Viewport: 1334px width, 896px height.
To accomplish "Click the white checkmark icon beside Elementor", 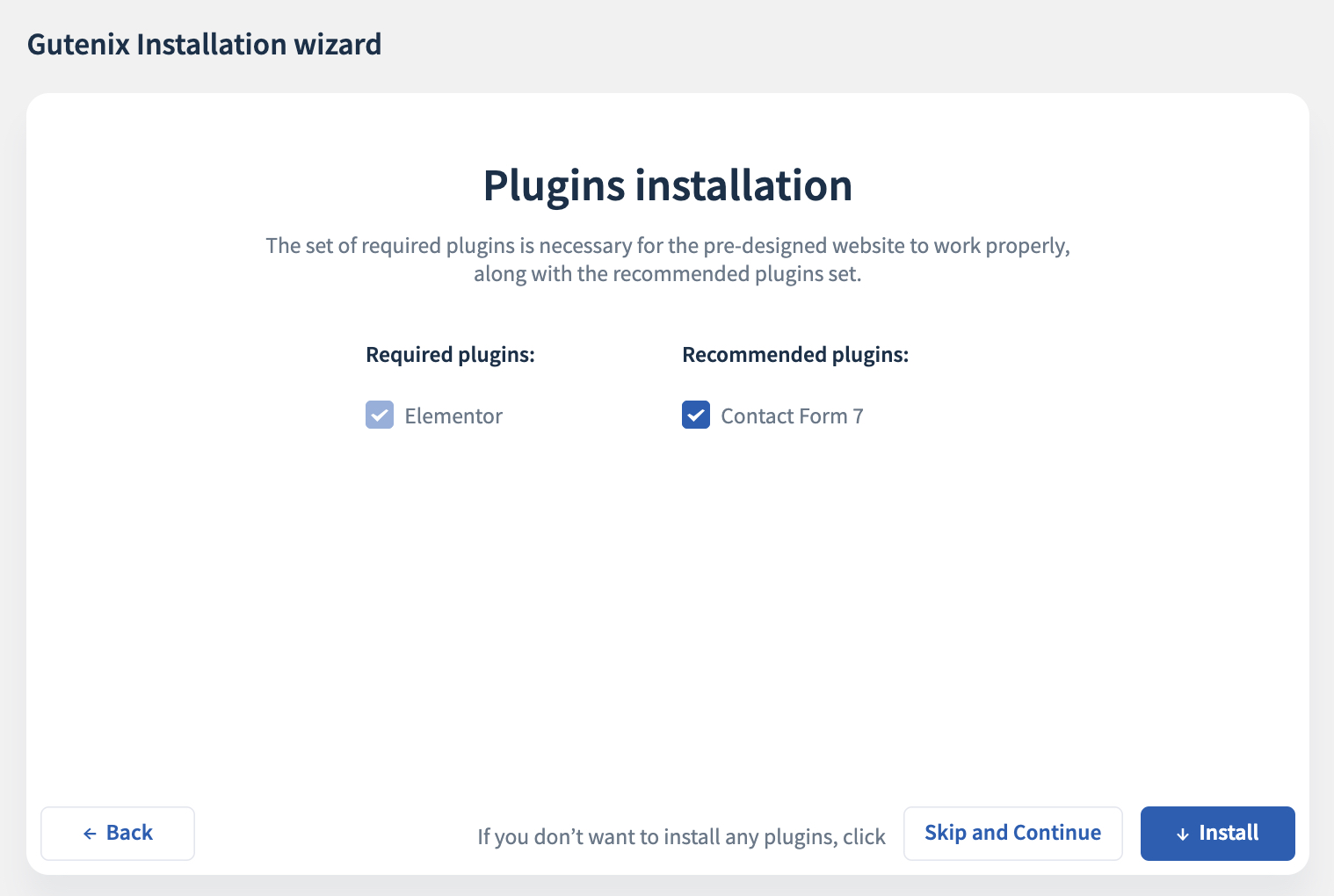I will coord(380,415).
